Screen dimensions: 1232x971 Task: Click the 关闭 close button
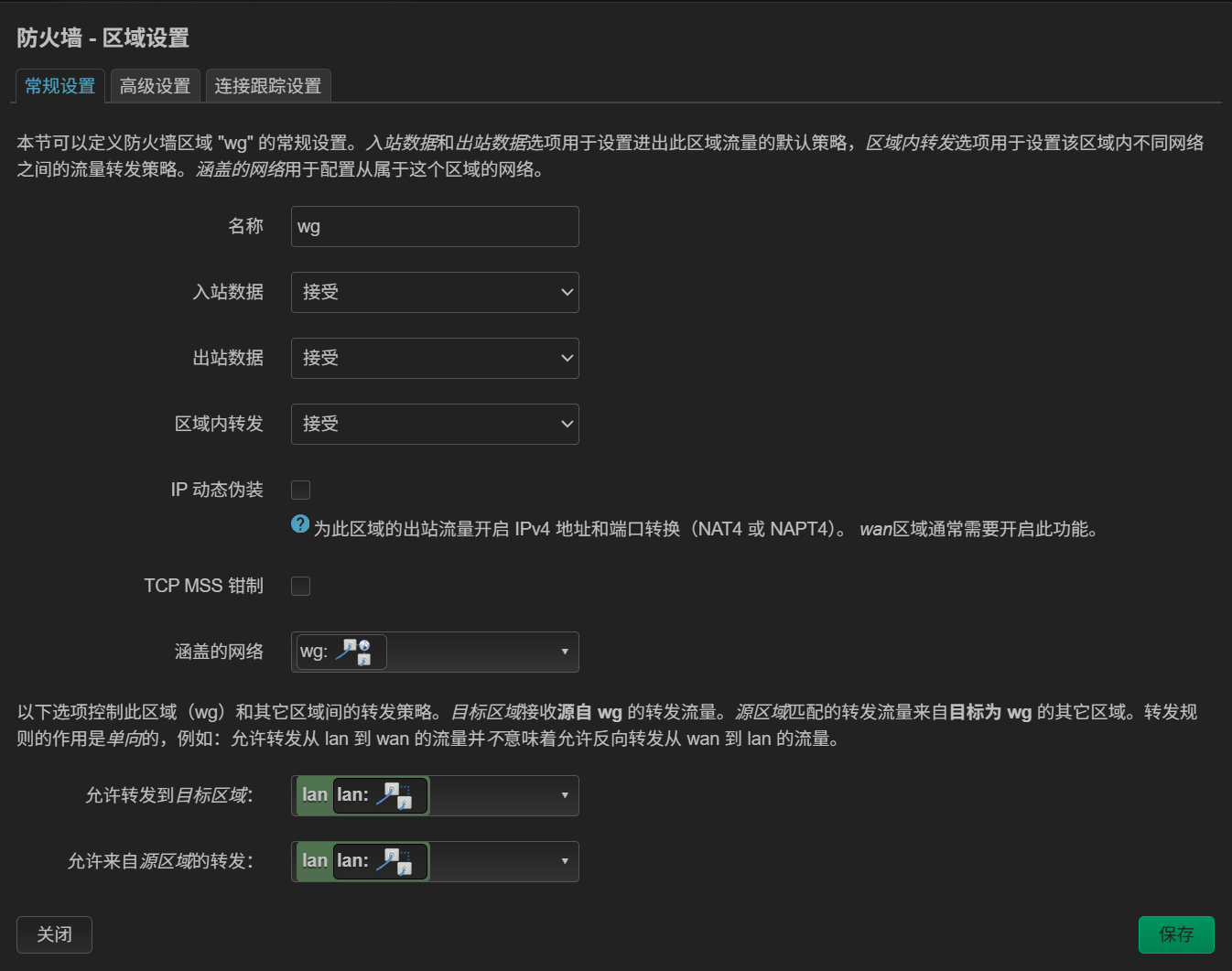(54, 934)
